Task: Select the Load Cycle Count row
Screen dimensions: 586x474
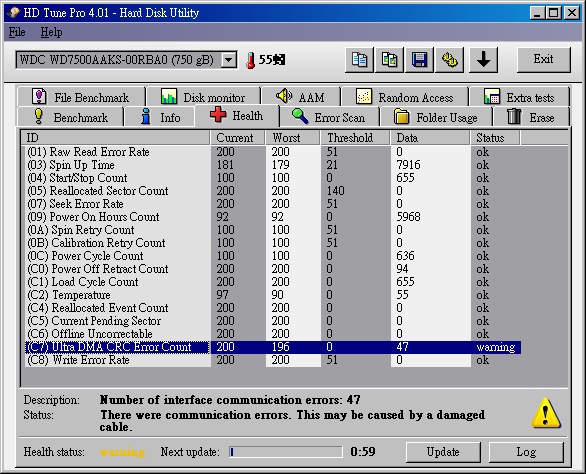Action: pyautogui.click(x=273, y=282)
